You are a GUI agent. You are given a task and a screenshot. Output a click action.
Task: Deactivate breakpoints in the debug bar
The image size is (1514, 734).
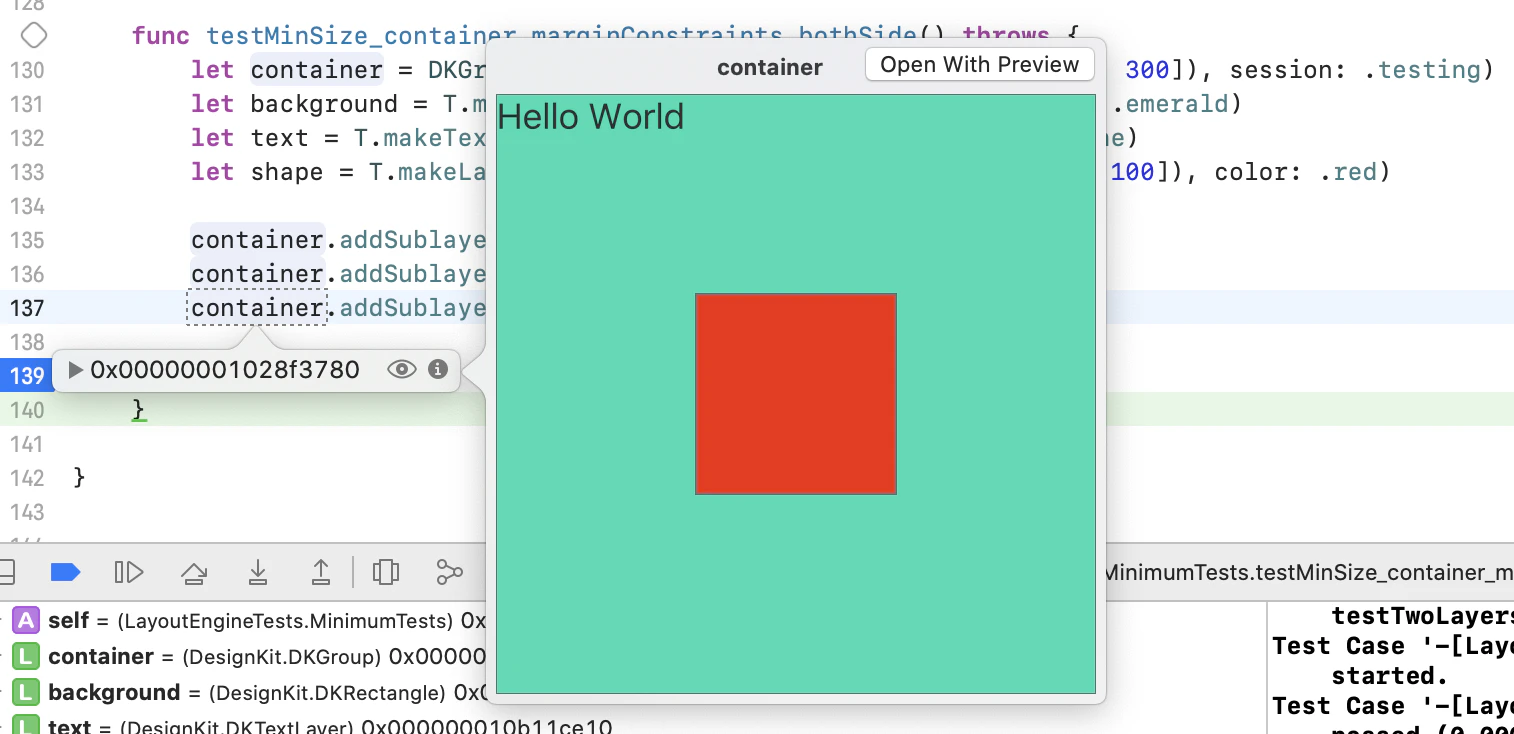[x=65, y=572]
